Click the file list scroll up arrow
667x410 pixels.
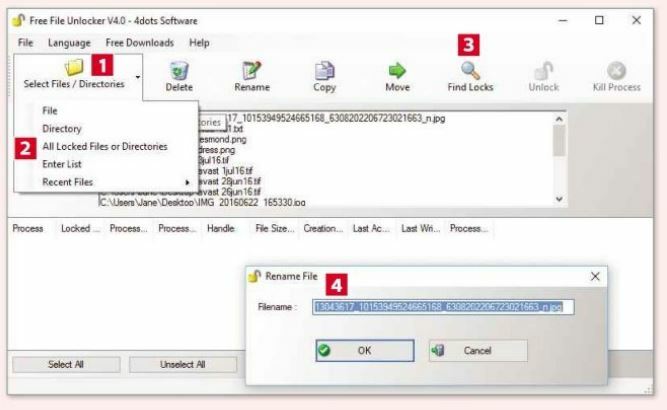[x=559, y=119]
